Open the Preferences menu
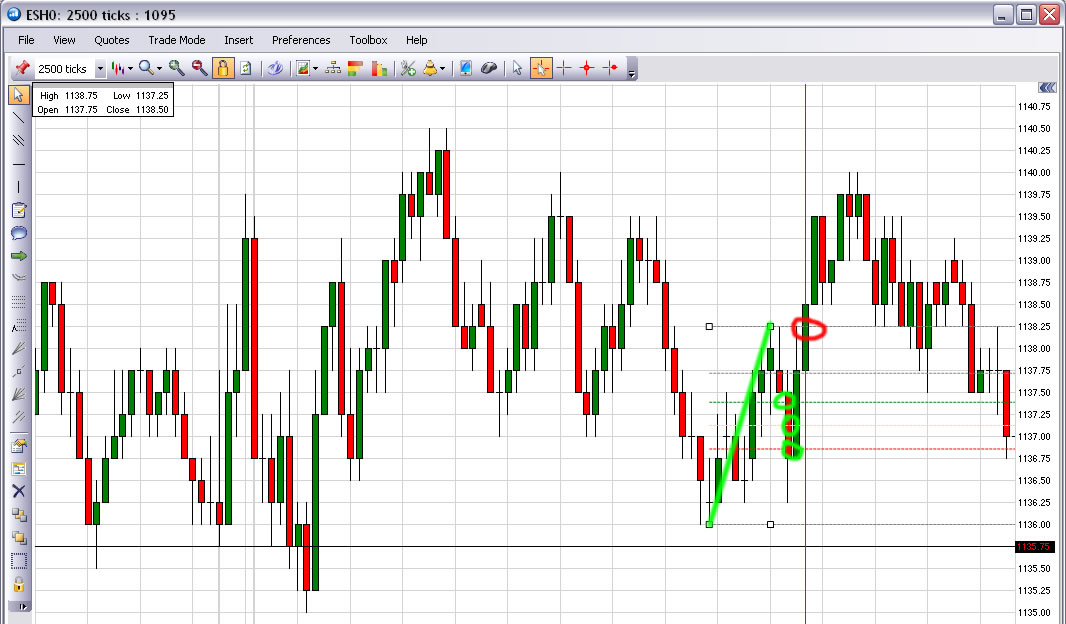Viewport: 1066px width, 624px height. click(301, 40)
